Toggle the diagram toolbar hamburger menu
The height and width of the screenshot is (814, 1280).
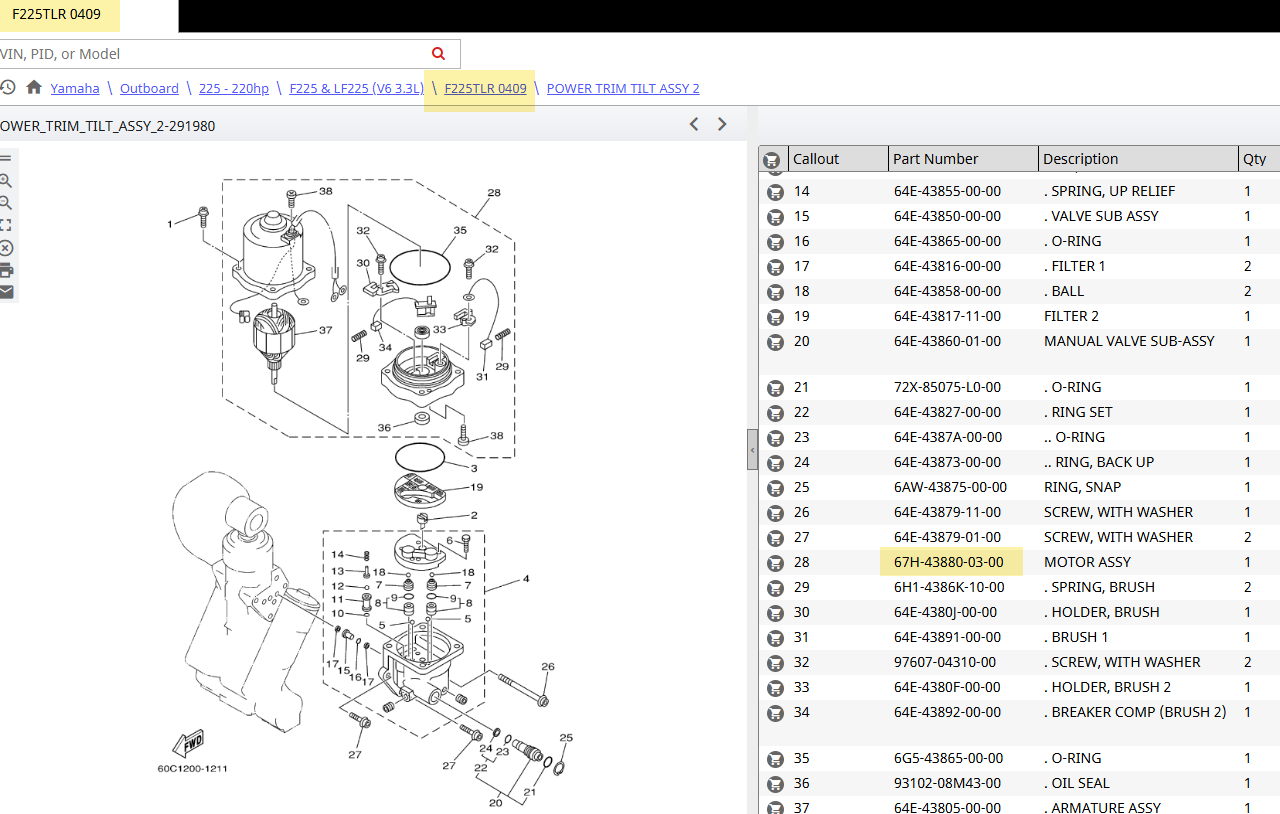point(5,158)
